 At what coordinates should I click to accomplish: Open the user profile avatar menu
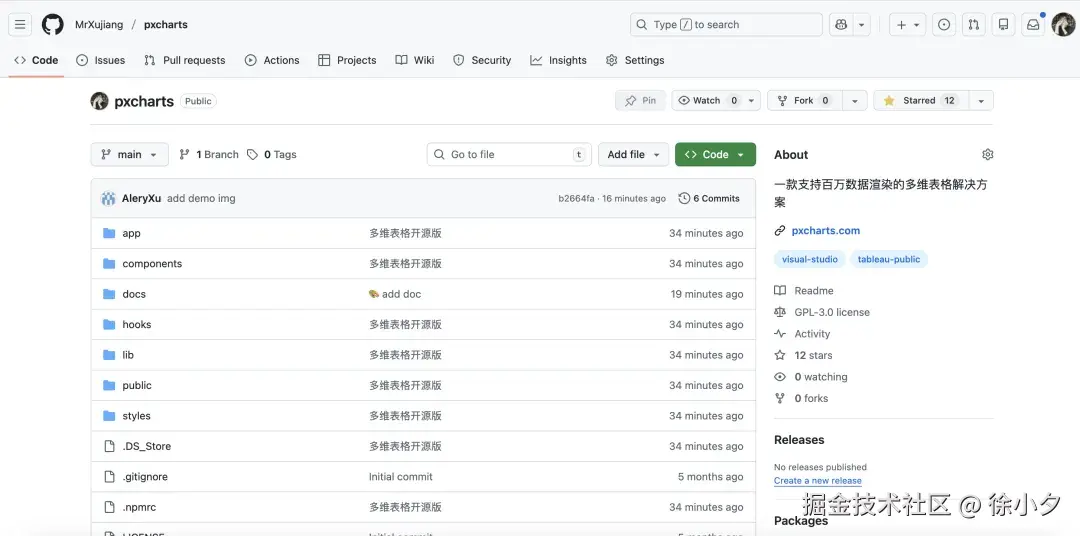coord(1063,25)
